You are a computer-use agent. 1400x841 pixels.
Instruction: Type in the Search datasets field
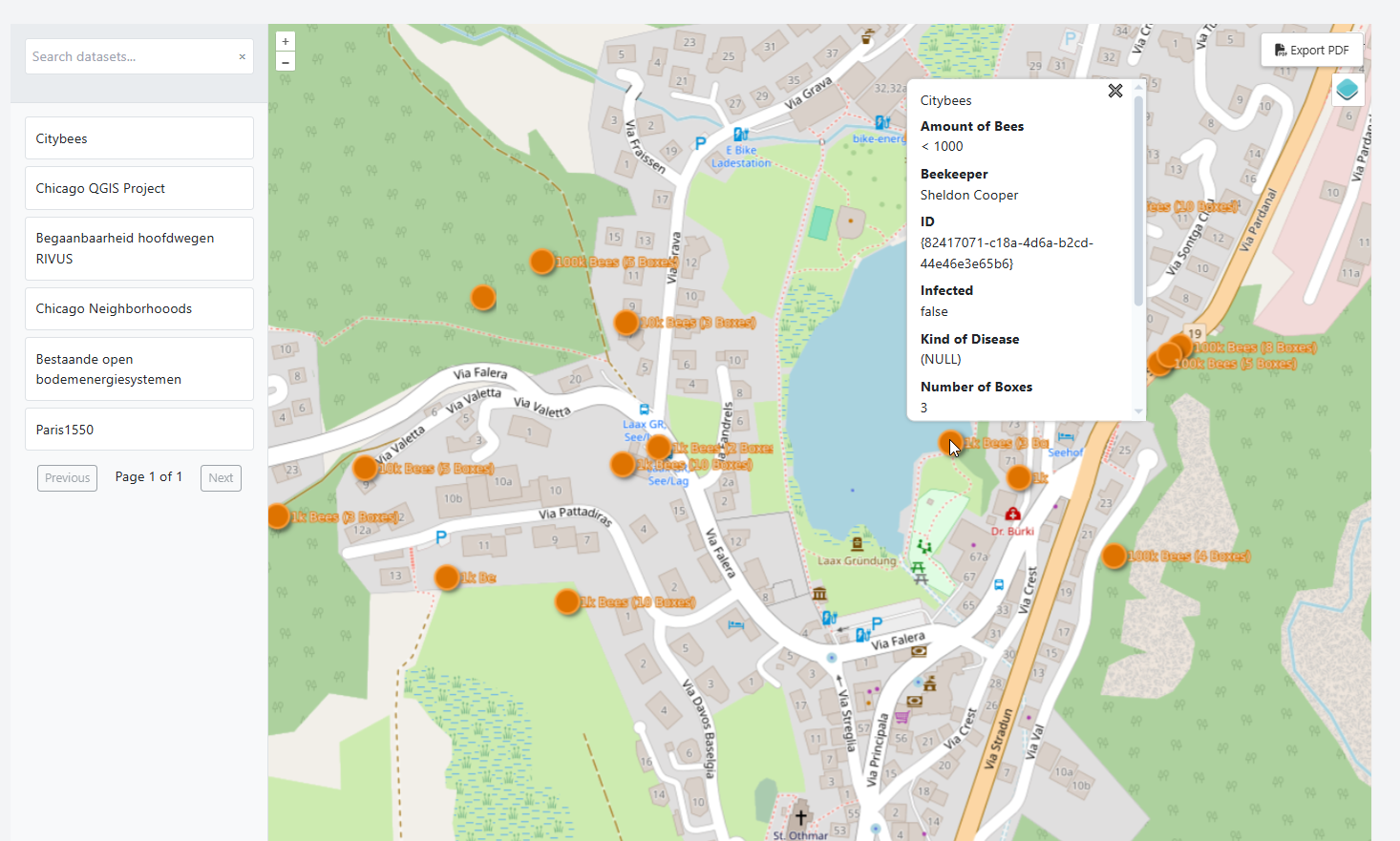[129, 57]
